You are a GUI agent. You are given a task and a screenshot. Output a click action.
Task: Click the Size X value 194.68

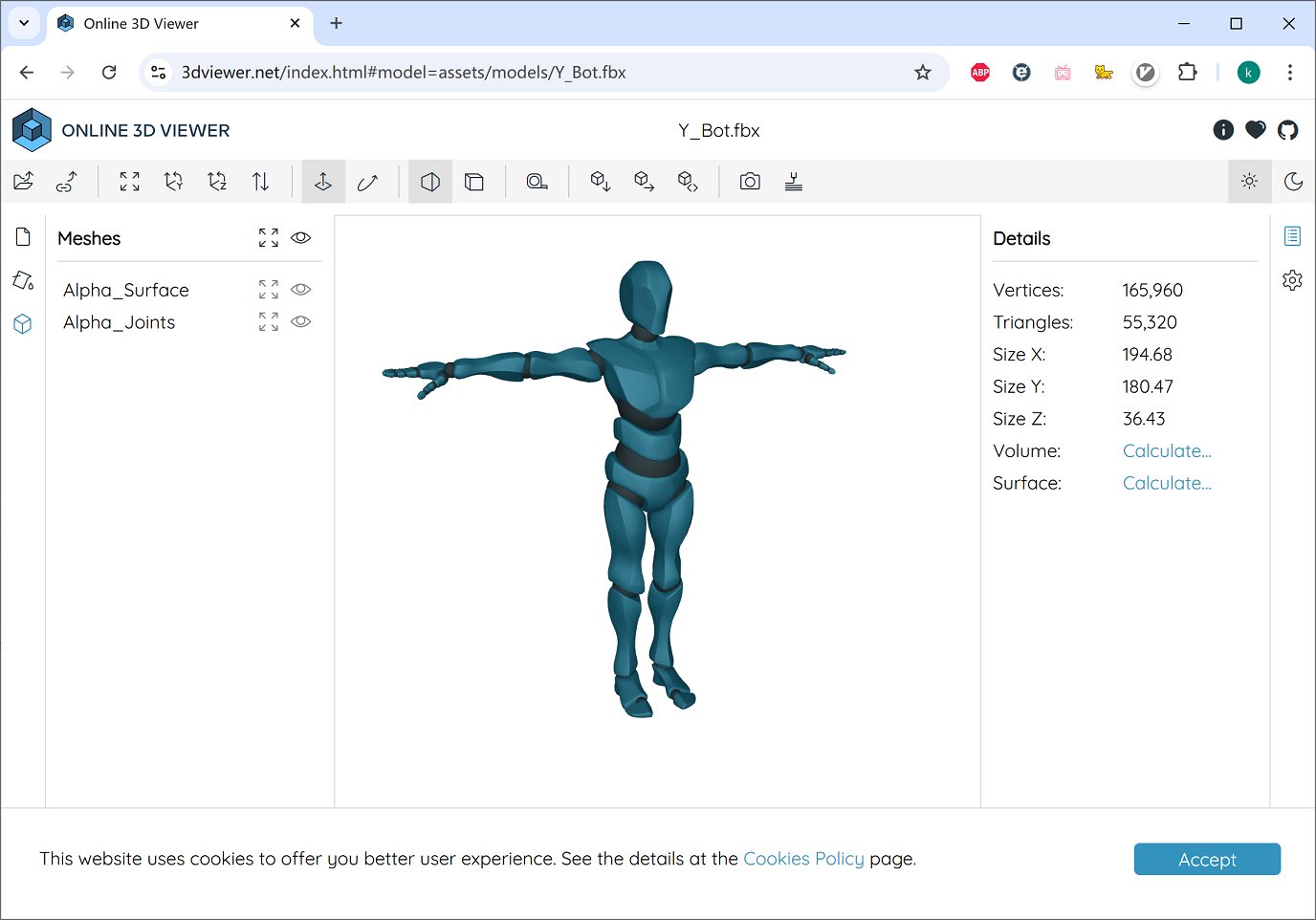pos(1147,354)
